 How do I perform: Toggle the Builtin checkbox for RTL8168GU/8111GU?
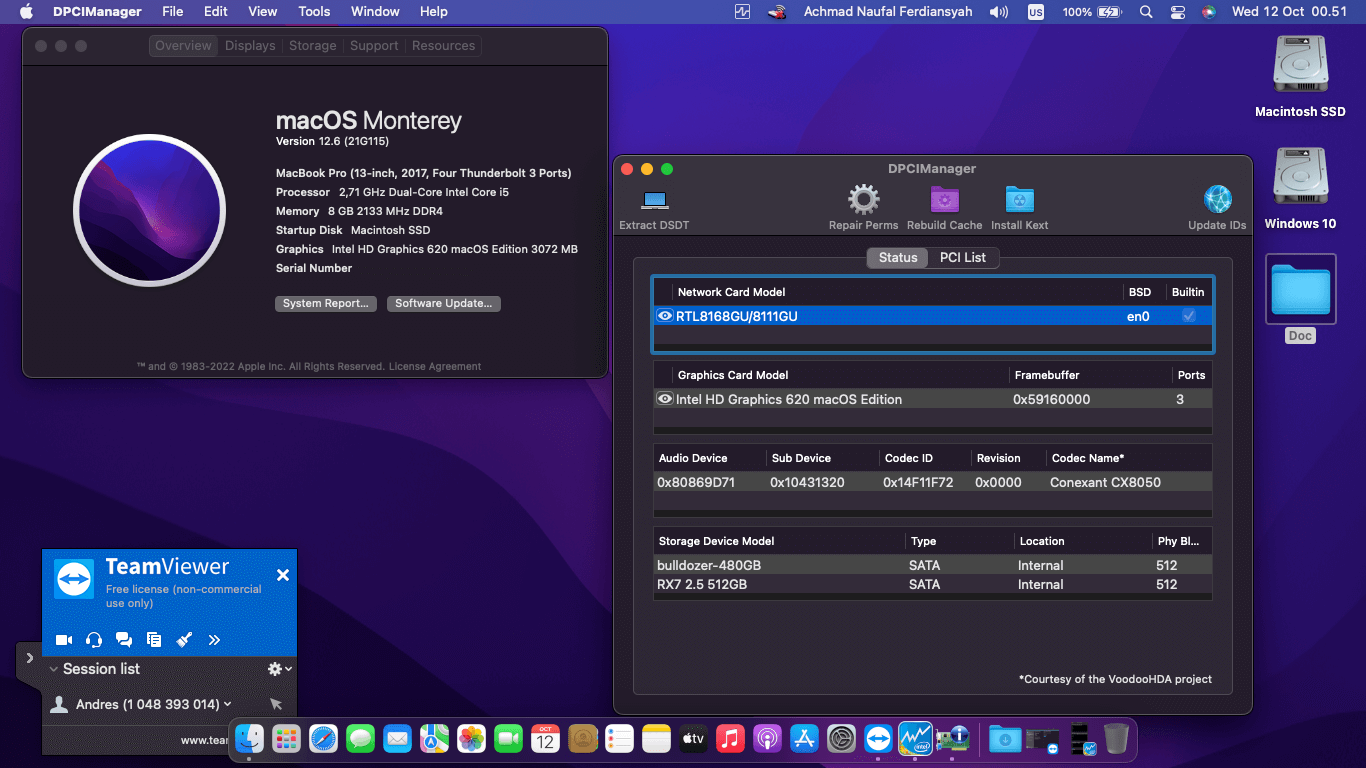1188,316
